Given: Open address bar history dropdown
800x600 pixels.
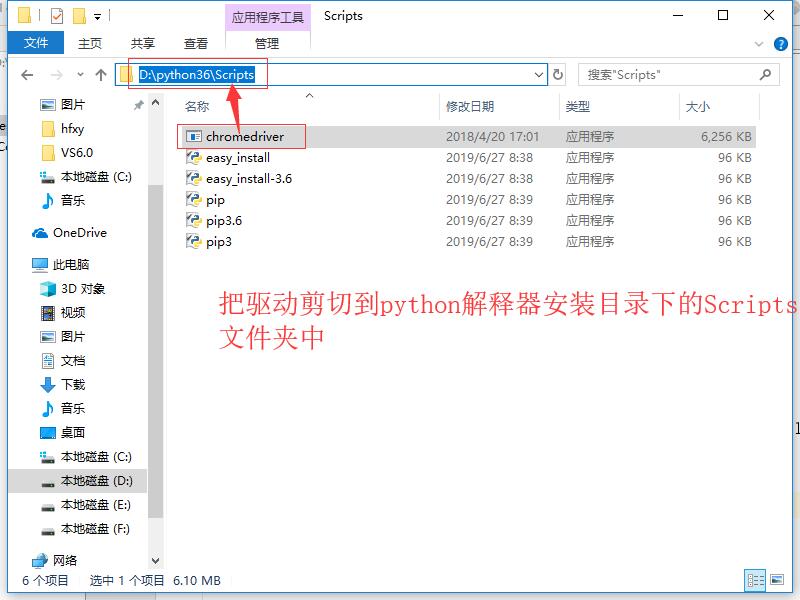Looking at the screenshot, I should tap(539, 75).
